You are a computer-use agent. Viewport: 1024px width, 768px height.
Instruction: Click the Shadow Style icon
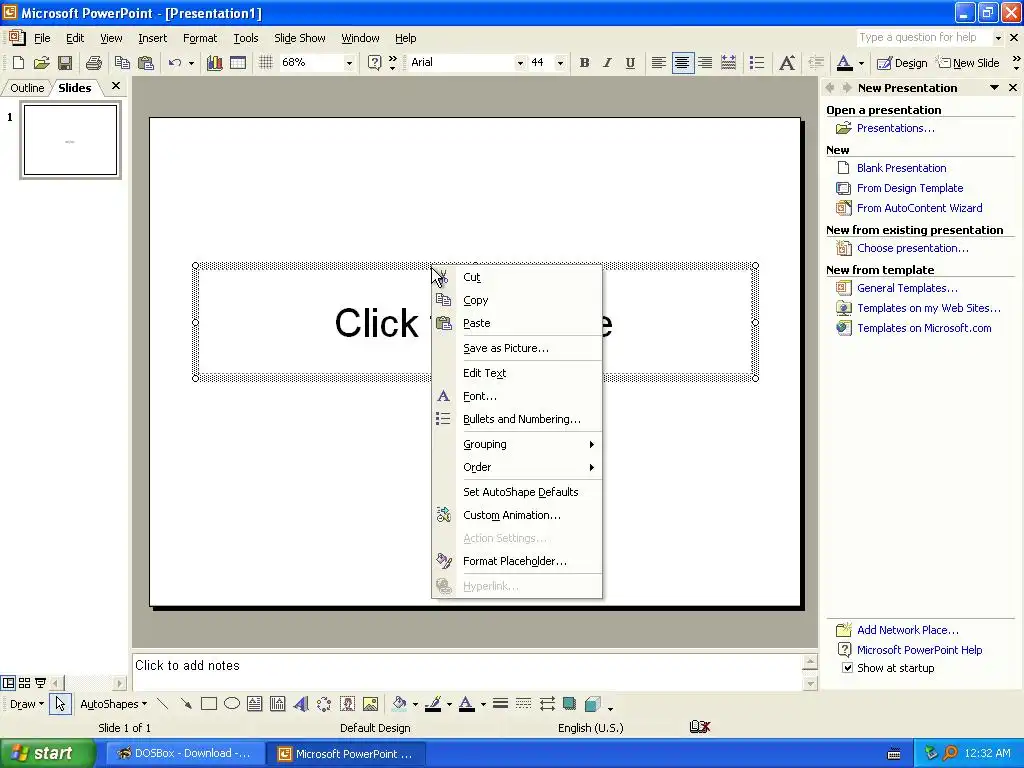point(569,704)
